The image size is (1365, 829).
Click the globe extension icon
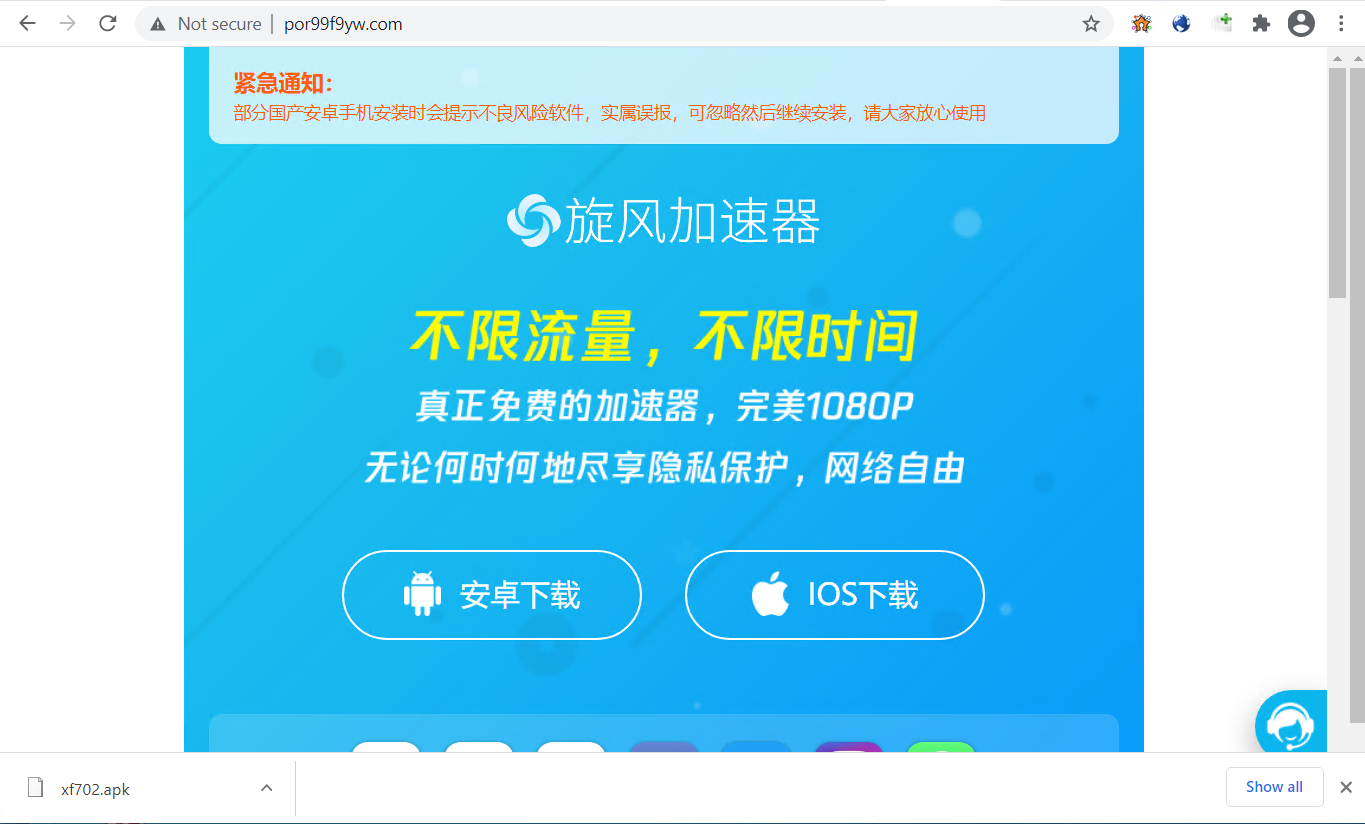pyautogui.click(x=1181, y=24)
